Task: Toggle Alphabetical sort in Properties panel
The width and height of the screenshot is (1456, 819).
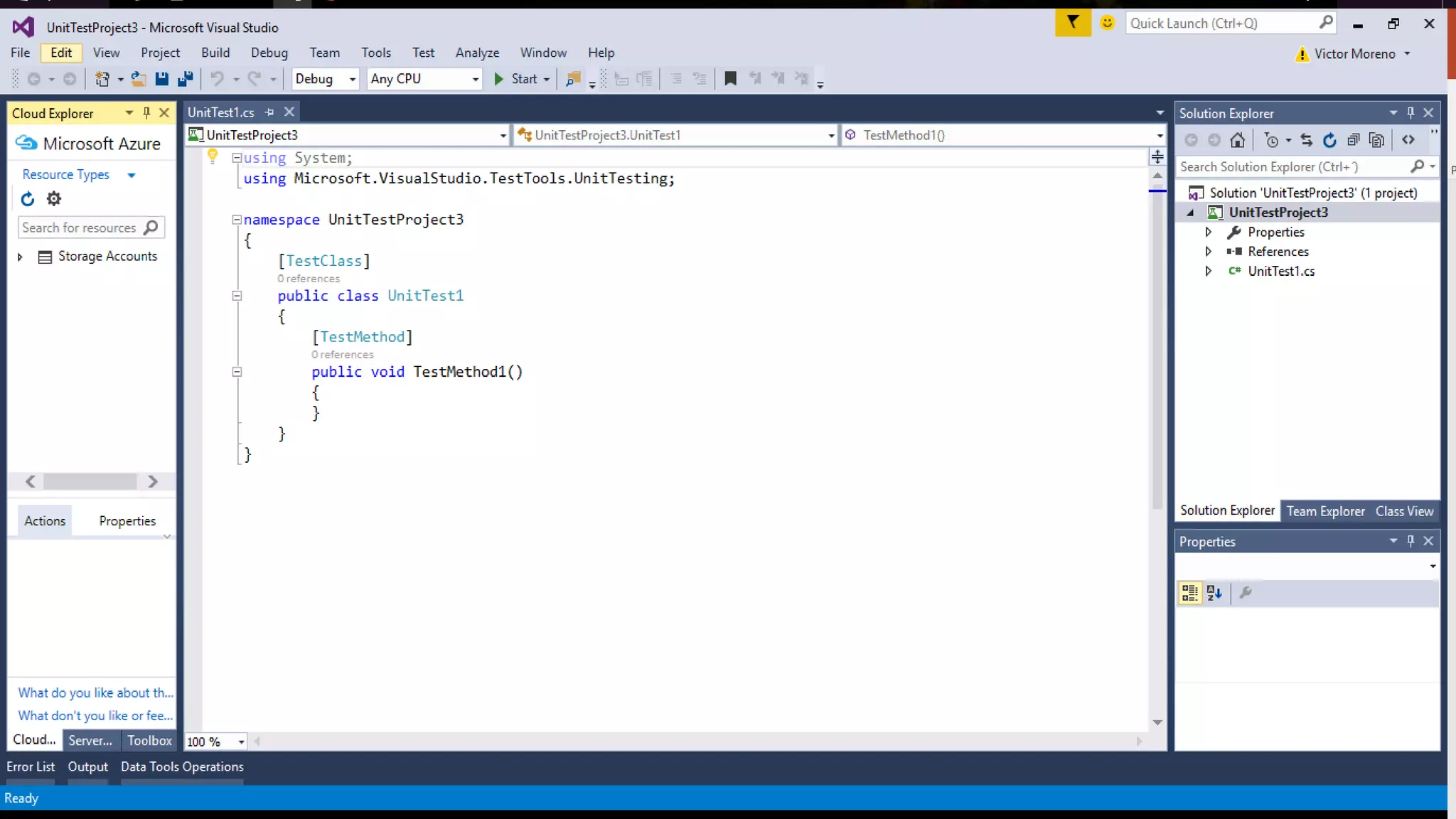Action: click(1214, 593)
